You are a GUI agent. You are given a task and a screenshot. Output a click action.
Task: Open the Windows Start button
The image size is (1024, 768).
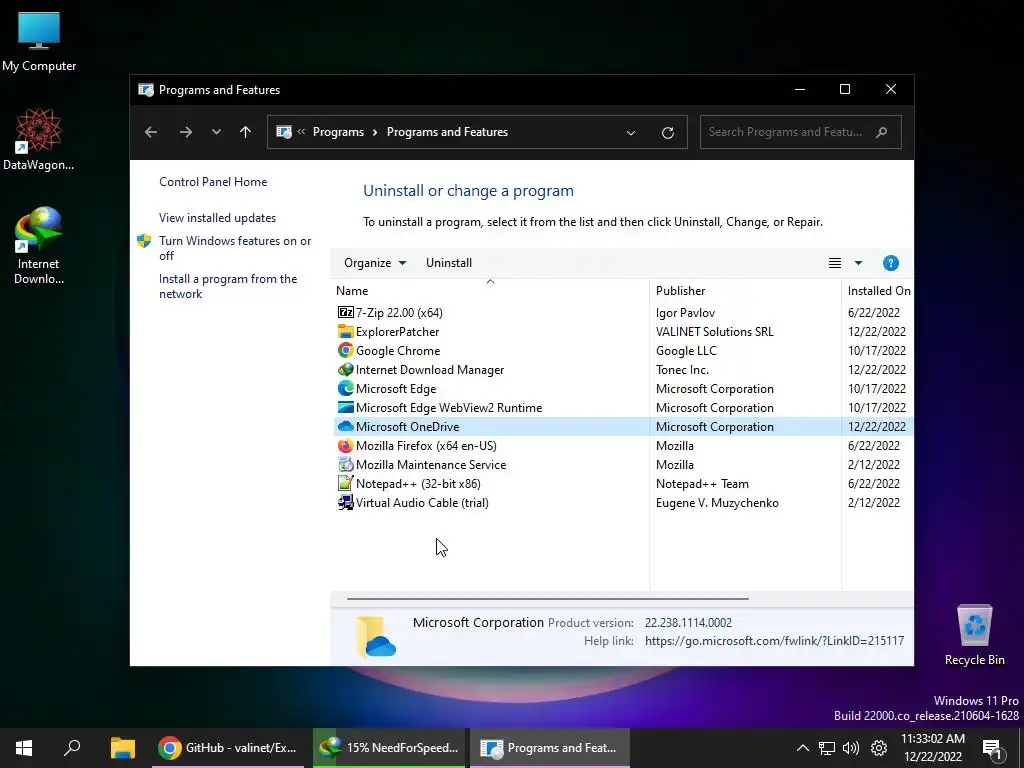click(x=24, y=748)
